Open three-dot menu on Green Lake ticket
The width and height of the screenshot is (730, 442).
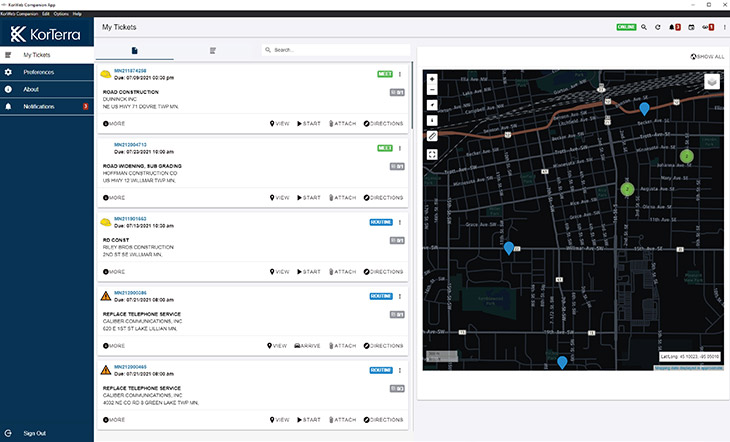coord(400,370)
